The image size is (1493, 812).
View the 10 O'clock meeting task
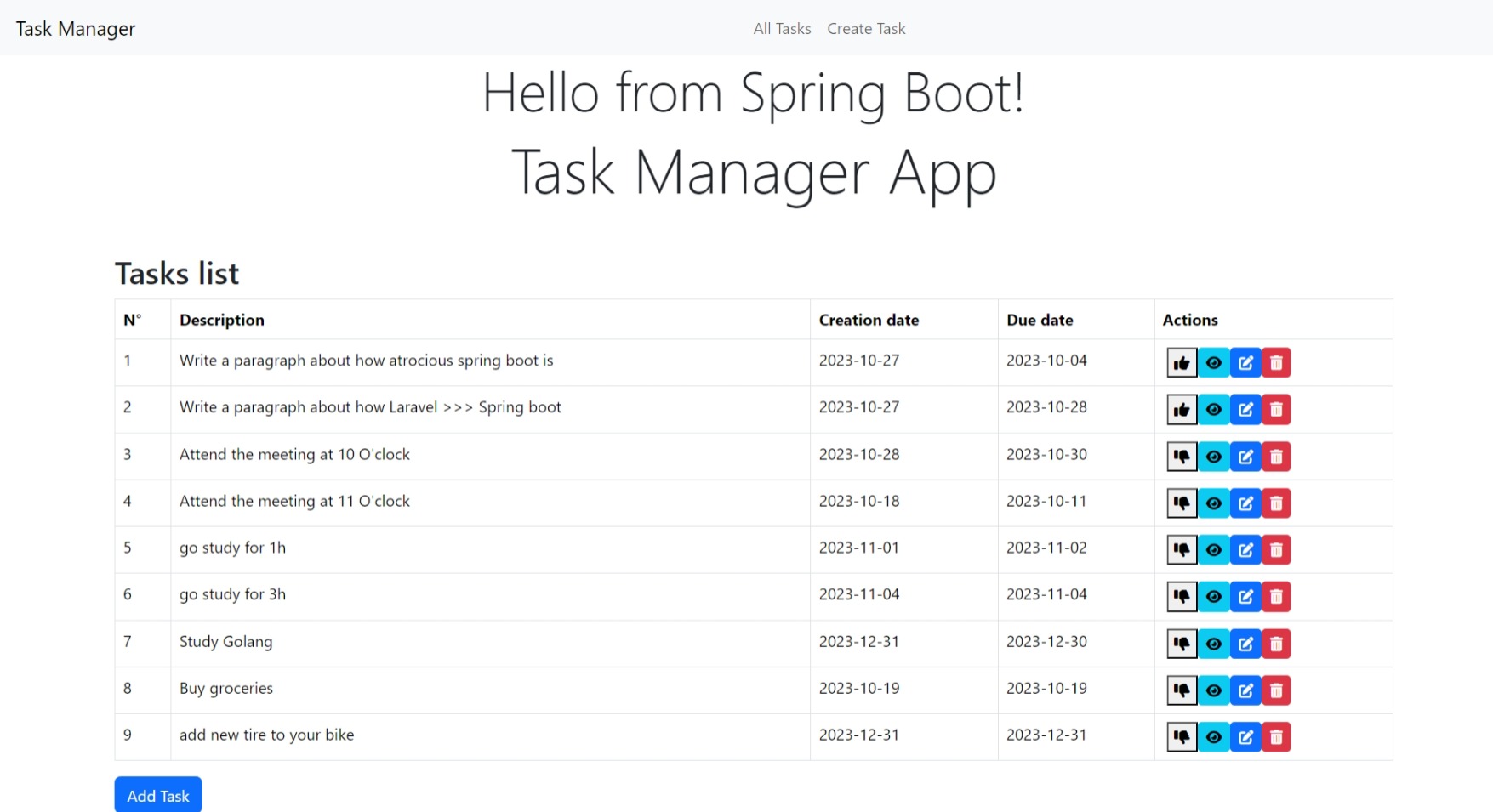pos(1214,457)
